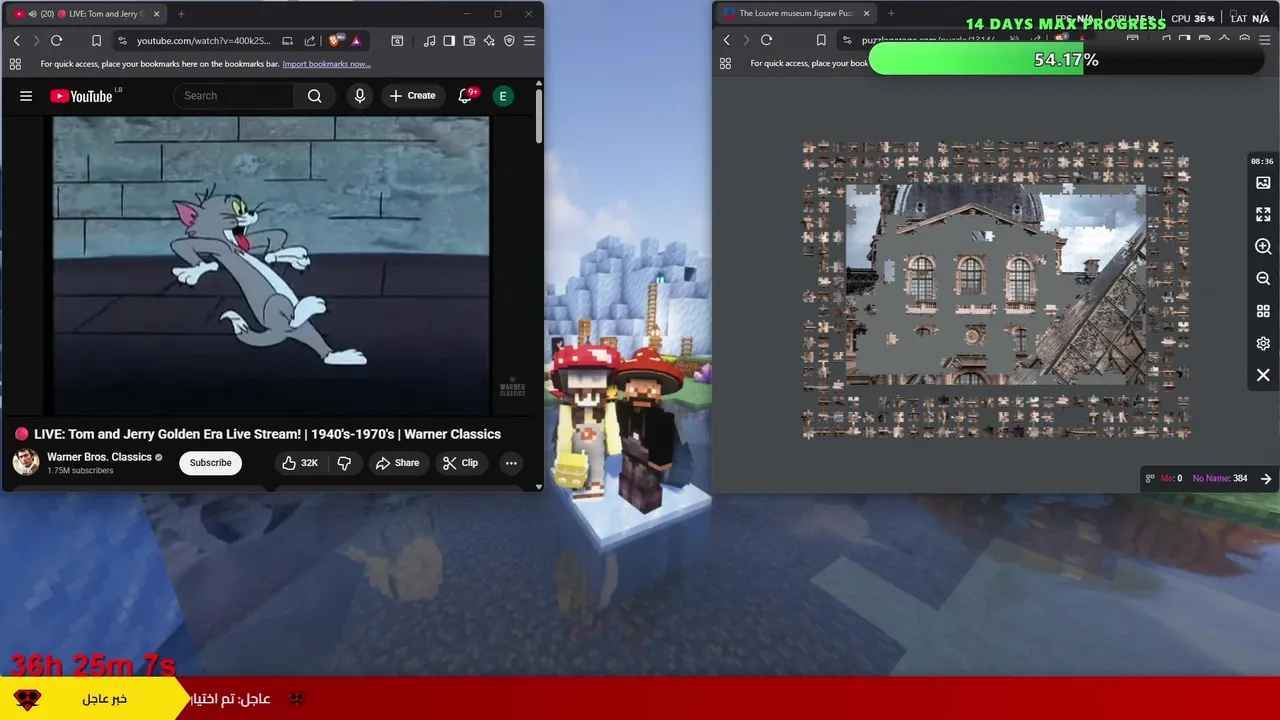Open Brave VPN shield in YouTube window toolbar
The width and height of the screenshot is (1280, 720).
(509, 41)
